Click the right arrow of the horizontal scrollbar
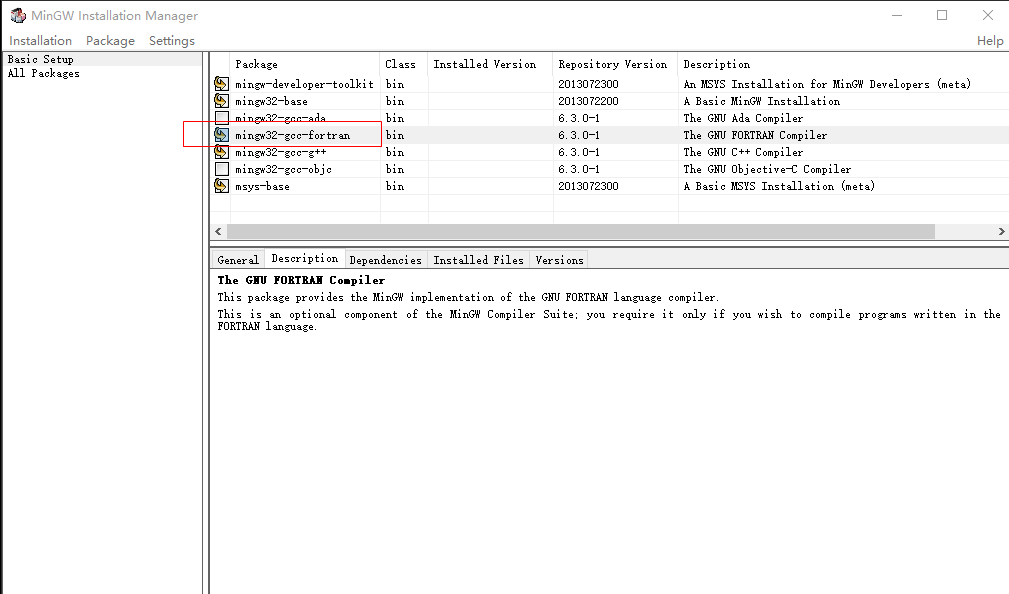 click(x=1001, y=231)
